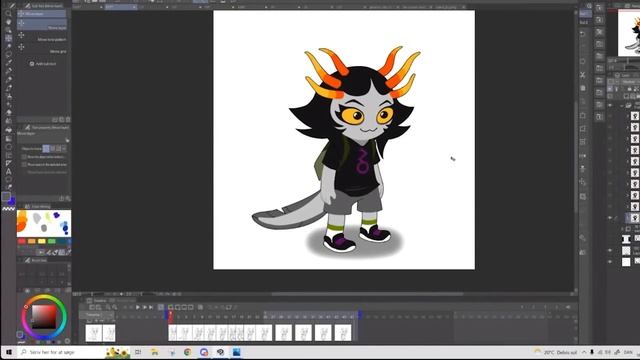Pick the red swatch below the mixing palette

[22, 242]
